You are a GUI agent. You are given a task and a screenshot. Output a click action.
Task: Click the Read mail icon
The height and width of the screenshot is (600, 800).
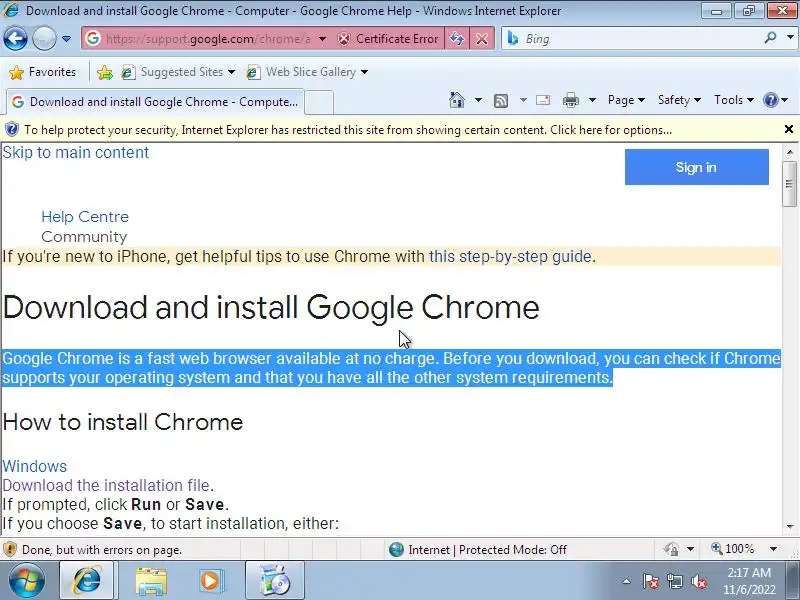[x=543, y=100]
